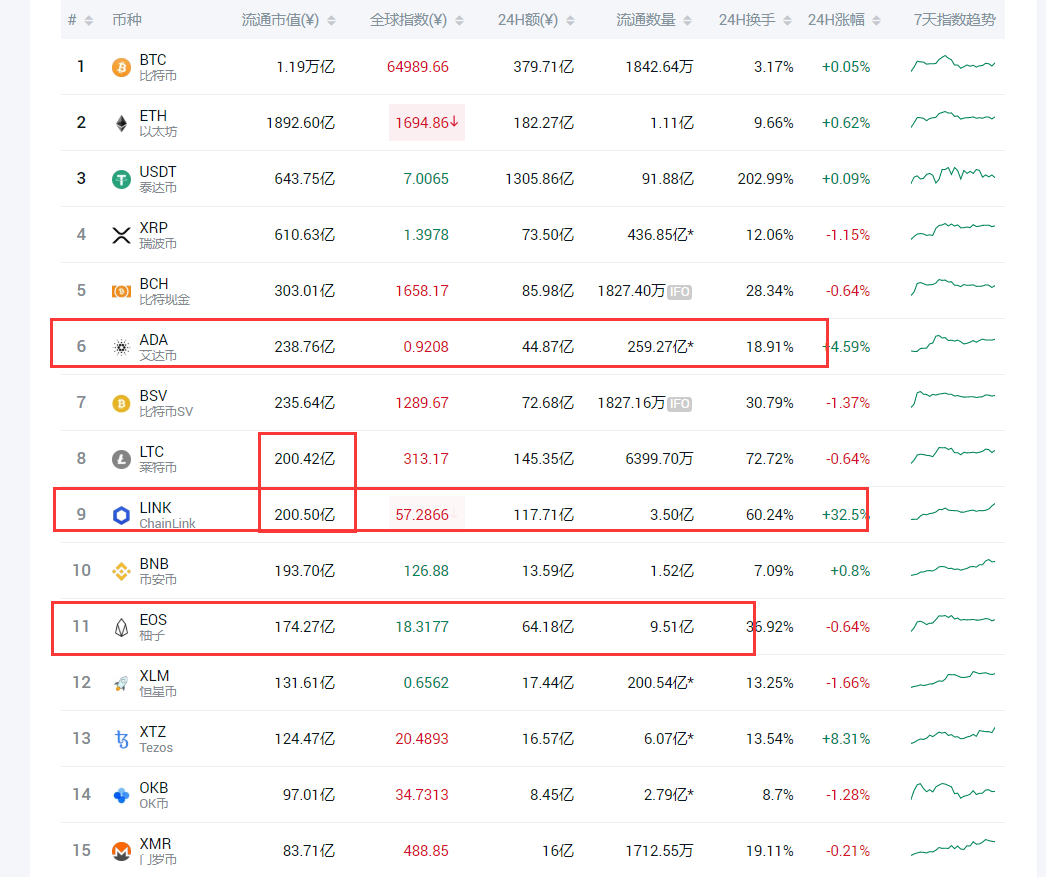Screen dimensions: 1046x877
Task: Click the ChainLink LINK hexagon icon
Action: pos(121,516)
